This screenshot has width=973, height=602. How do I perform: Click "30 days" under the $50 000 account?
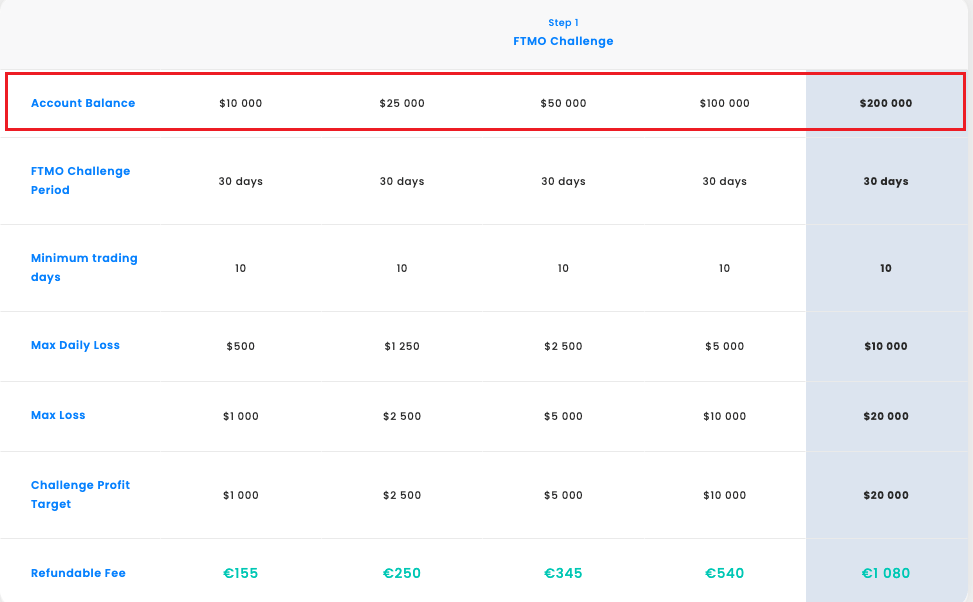(x=563, y=181)
